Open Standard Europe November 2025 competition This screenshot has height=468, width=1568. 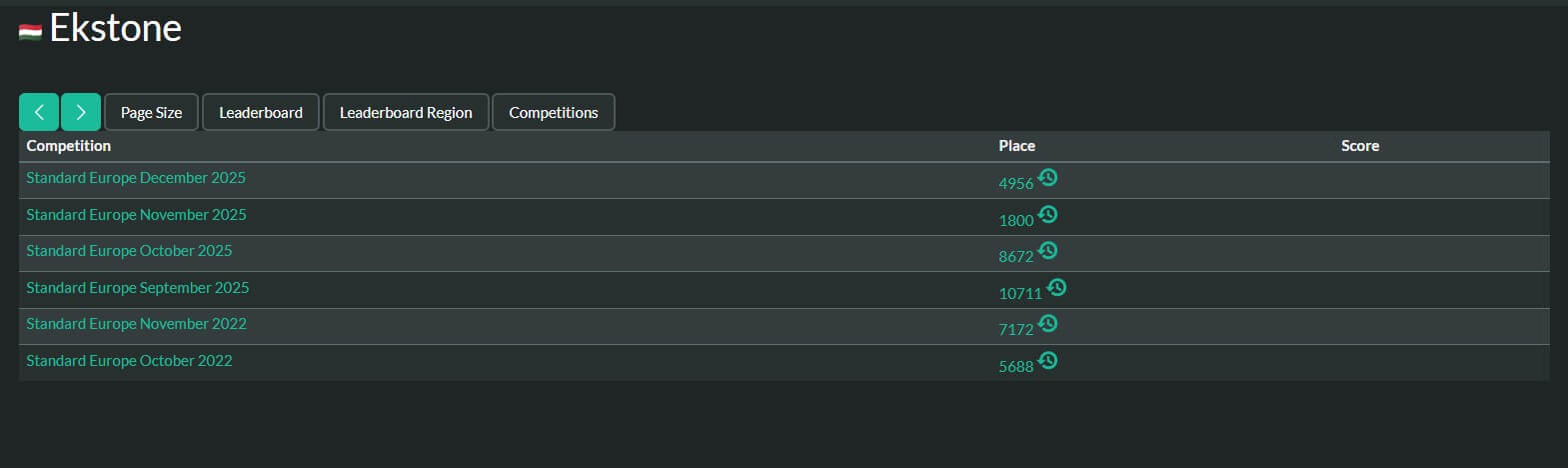tap(136, 214)
